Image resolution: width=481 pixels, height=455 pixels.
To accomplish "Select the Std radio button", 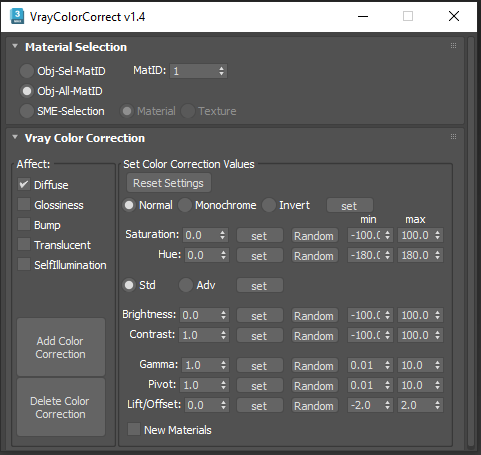I will (x=129, y=285).
